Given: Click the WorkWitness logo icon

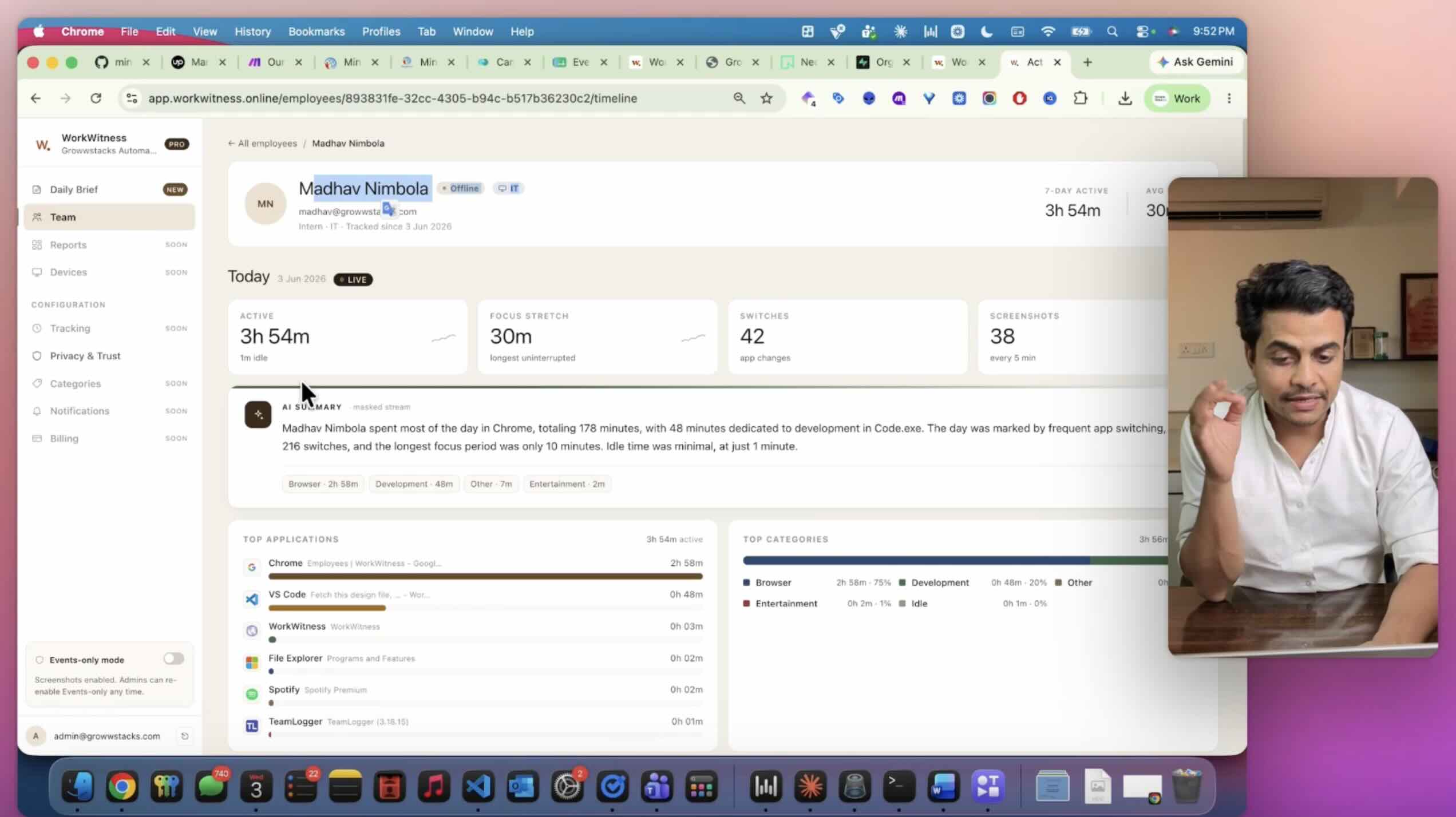Looking at the screenshot, I should point(42,144).
